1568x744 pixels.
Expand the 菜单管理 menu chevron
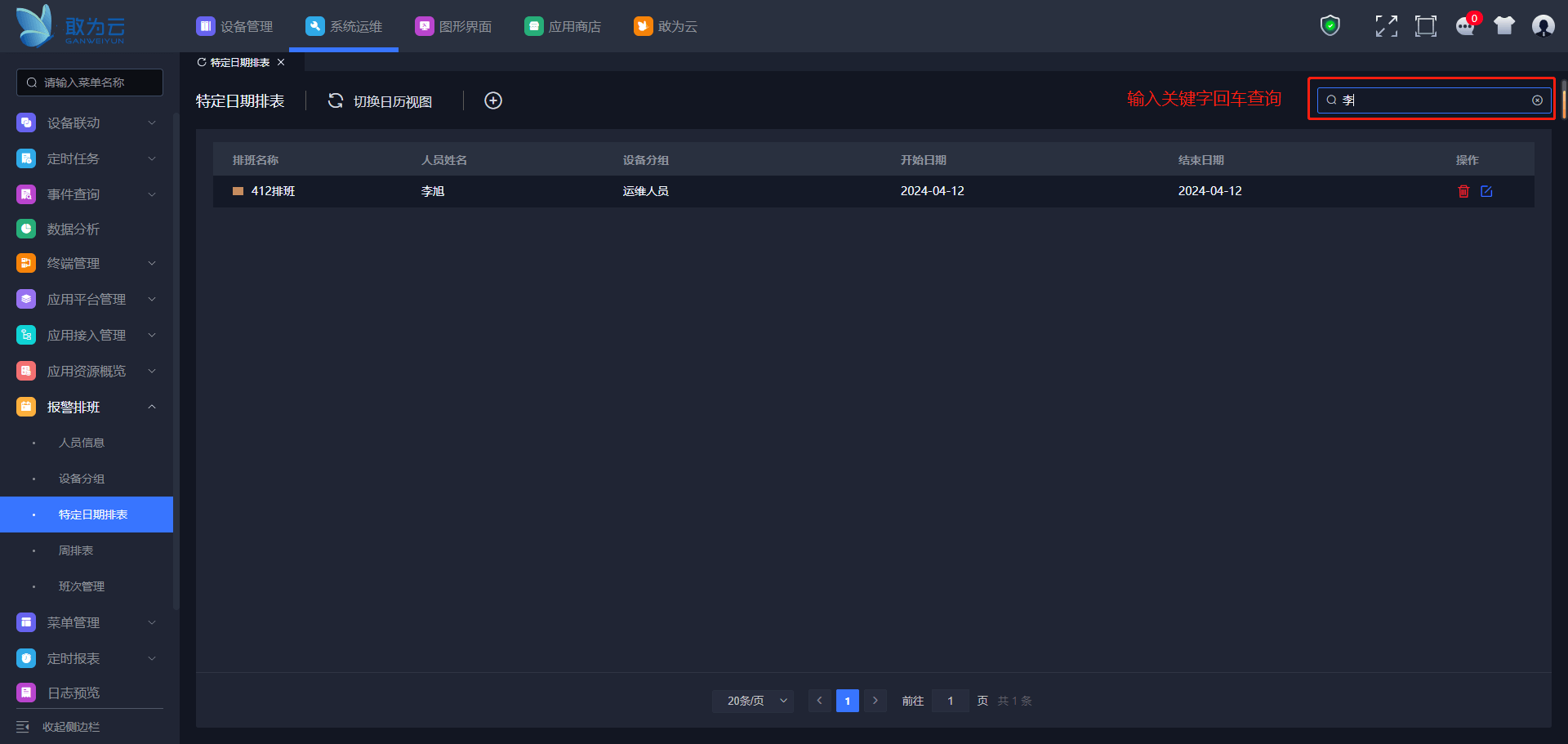click(152, 622)
